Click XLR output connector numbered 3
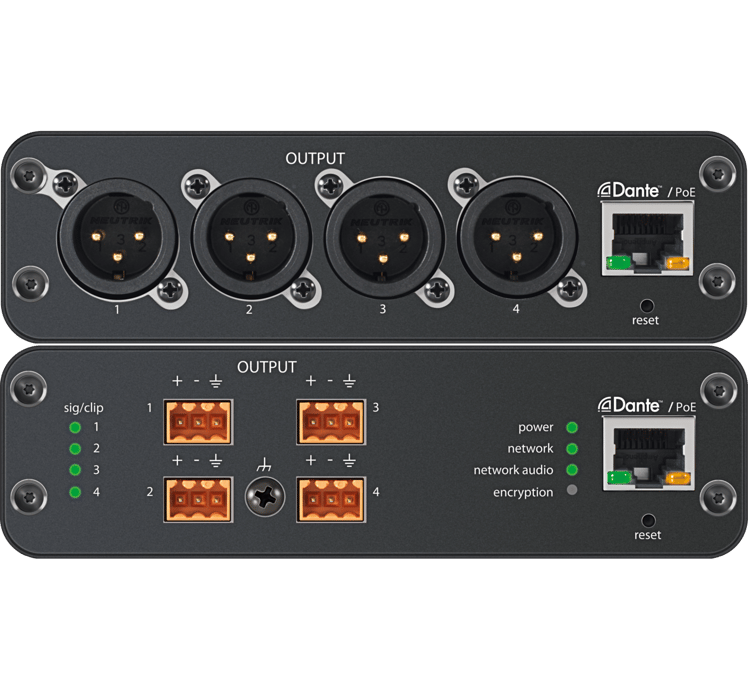The height and width of the screenshot is (700, 748). 384,238
